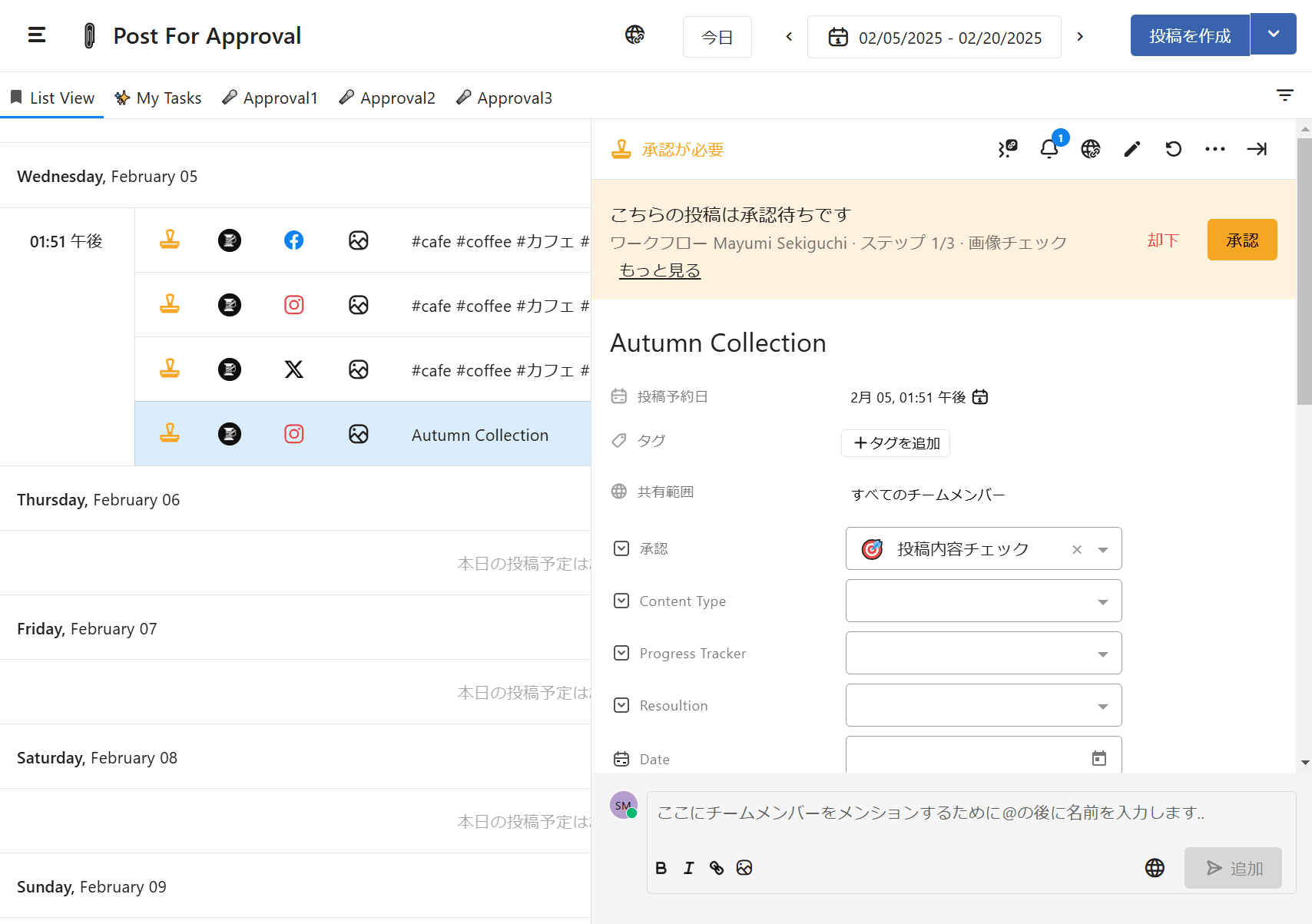This screenshot has height=924, width=1312.
Task: Click the もっと見る link
Action: 660,270
